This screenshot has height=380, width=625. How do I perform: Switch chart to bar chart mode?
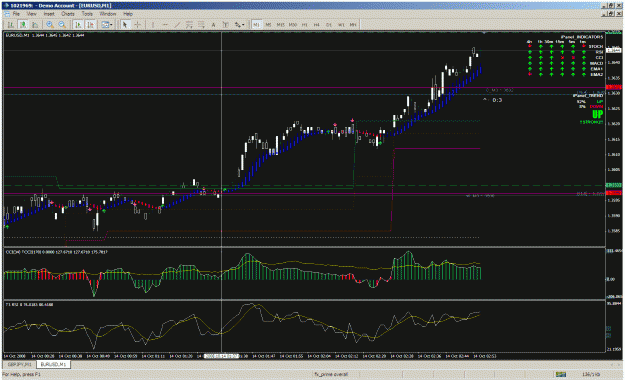point(11,25)
